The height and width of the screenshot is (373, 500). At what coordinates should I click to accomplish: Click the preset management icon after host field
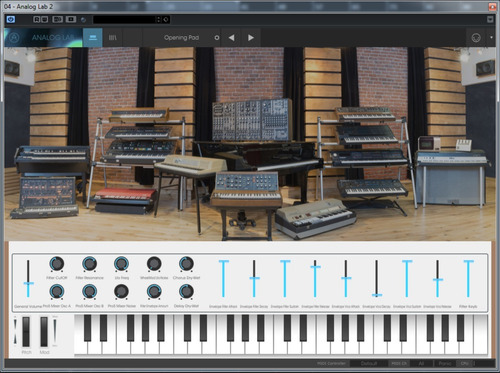[x=166, y=20]
